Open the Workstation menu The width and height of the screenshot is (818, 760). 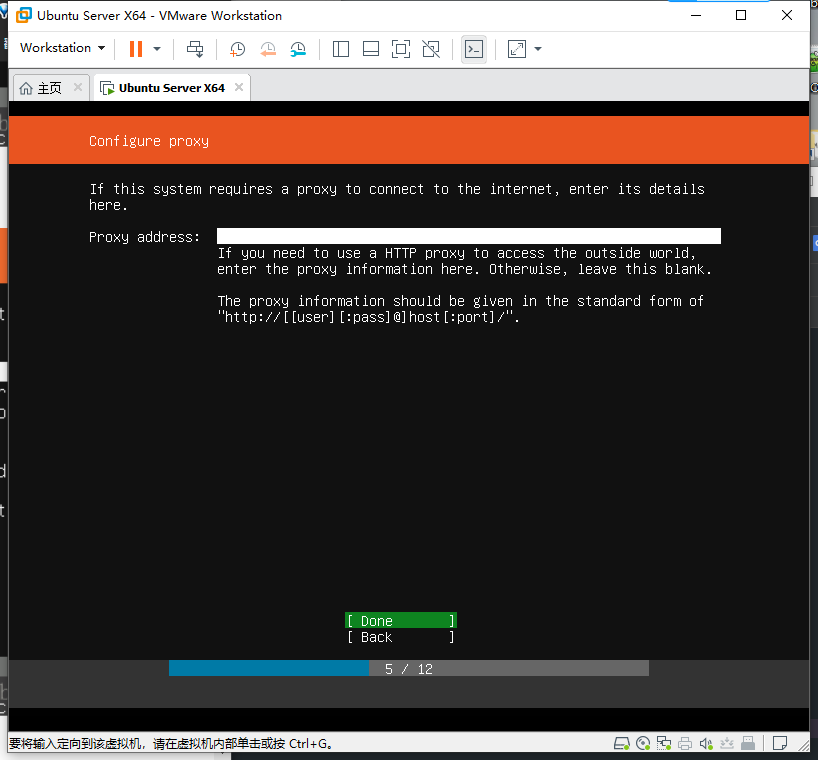(63, 48)
